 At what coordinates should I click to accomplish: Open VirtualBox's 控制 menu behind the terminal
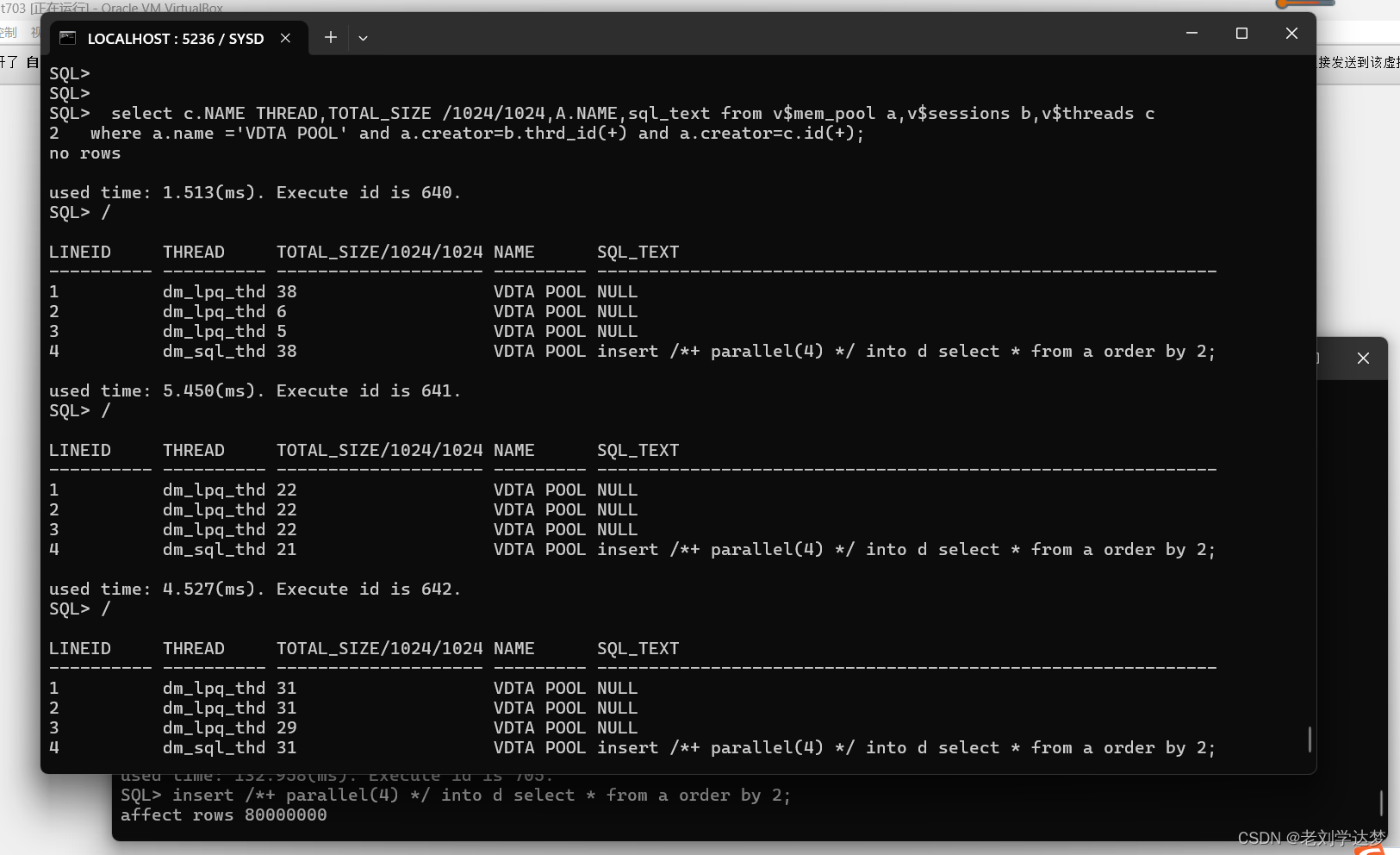tap(9, 32)
